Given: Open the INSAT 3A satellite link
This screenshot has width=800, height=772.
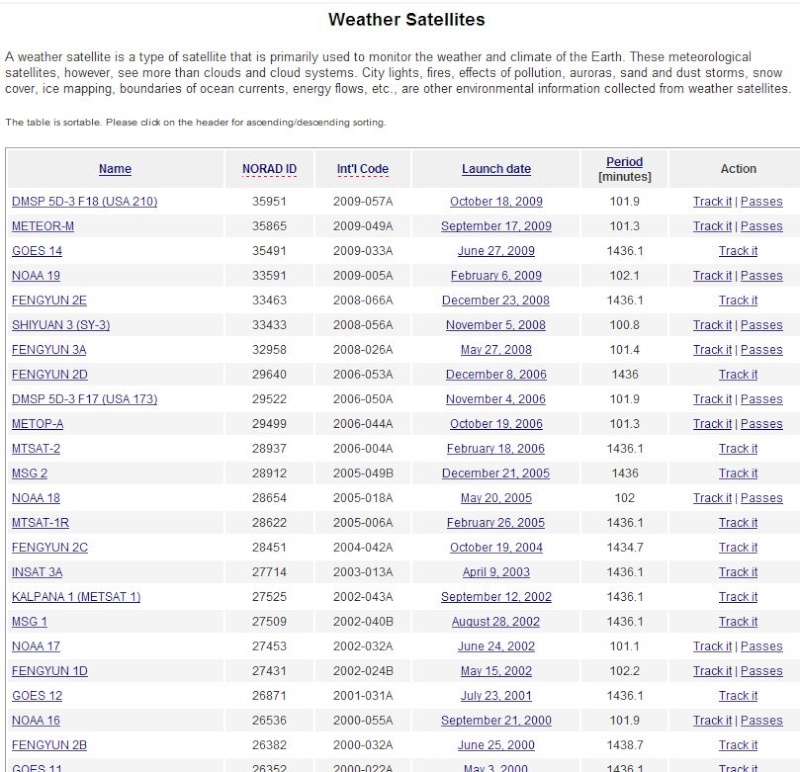Looking at the screenshot, I should pyautogui.click(x=37, y=572).
